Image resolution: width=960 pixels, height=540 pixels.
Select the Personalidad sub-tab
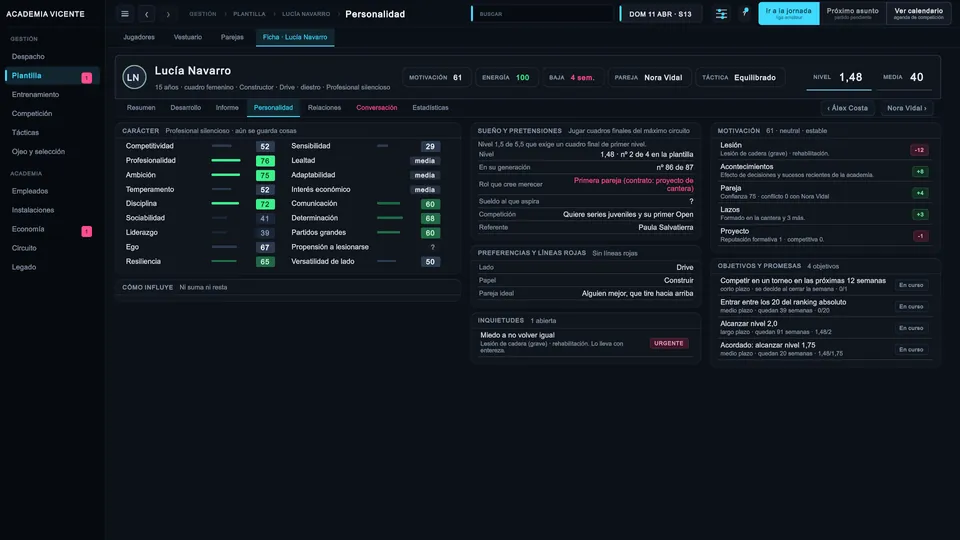273,108
